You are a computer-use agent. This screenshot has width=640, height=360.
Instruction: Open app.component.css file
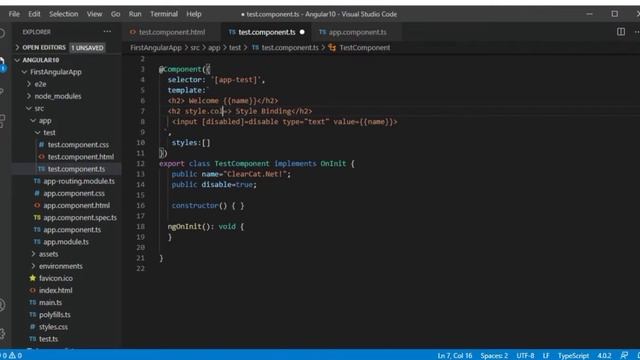point(74,193)
